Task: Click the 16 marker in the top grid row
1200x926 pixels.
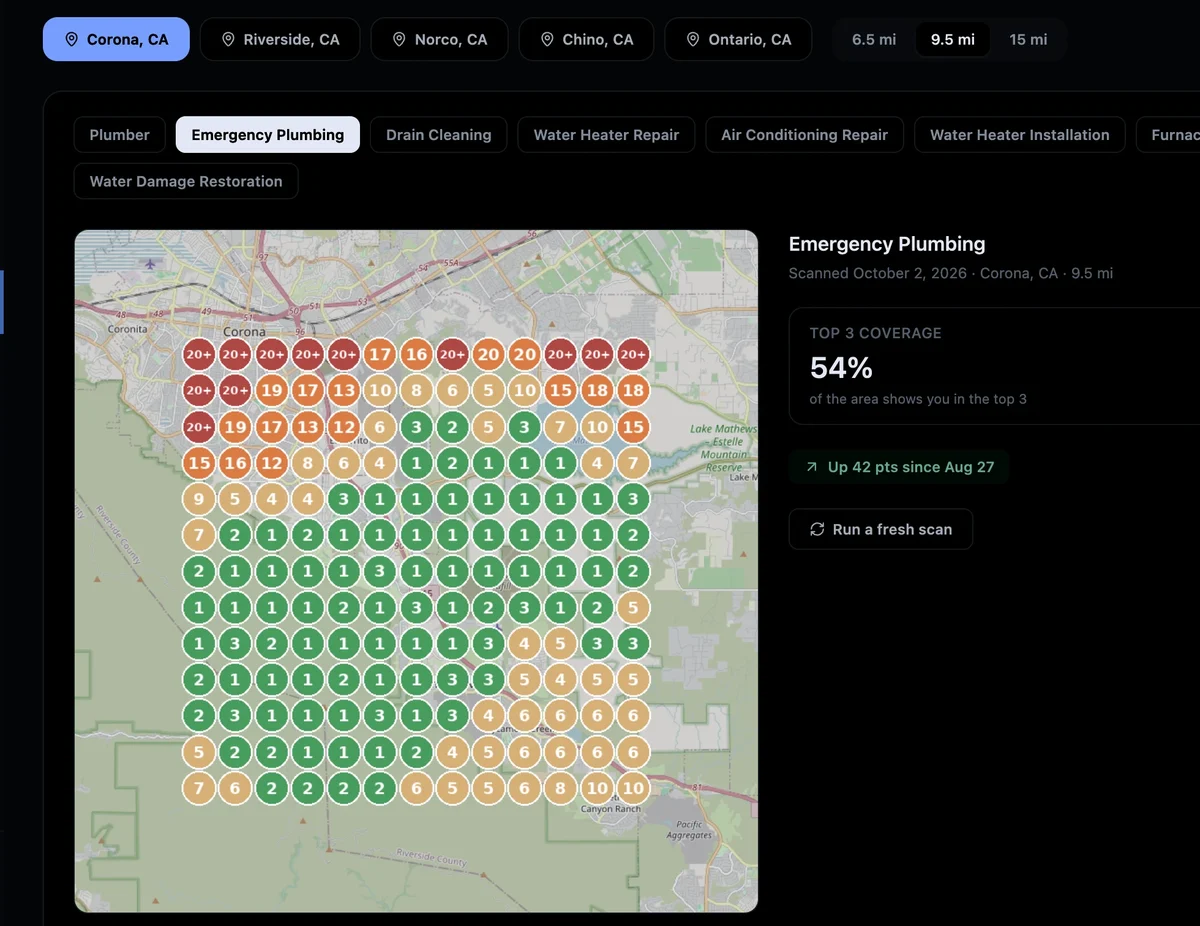Action: coord(416,354)
